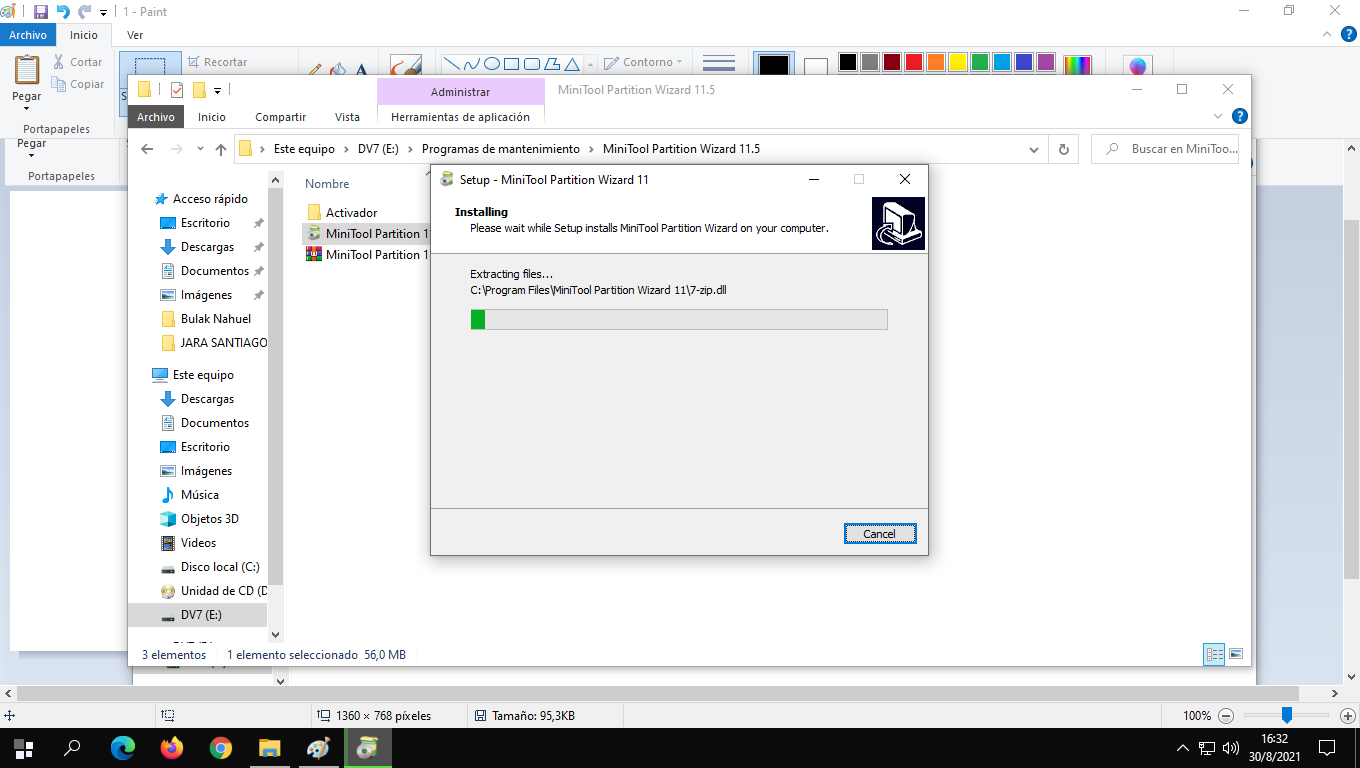Click Copiar in Paint's ribbon
Screen dimensions: 1360x768
coord(78,85)
